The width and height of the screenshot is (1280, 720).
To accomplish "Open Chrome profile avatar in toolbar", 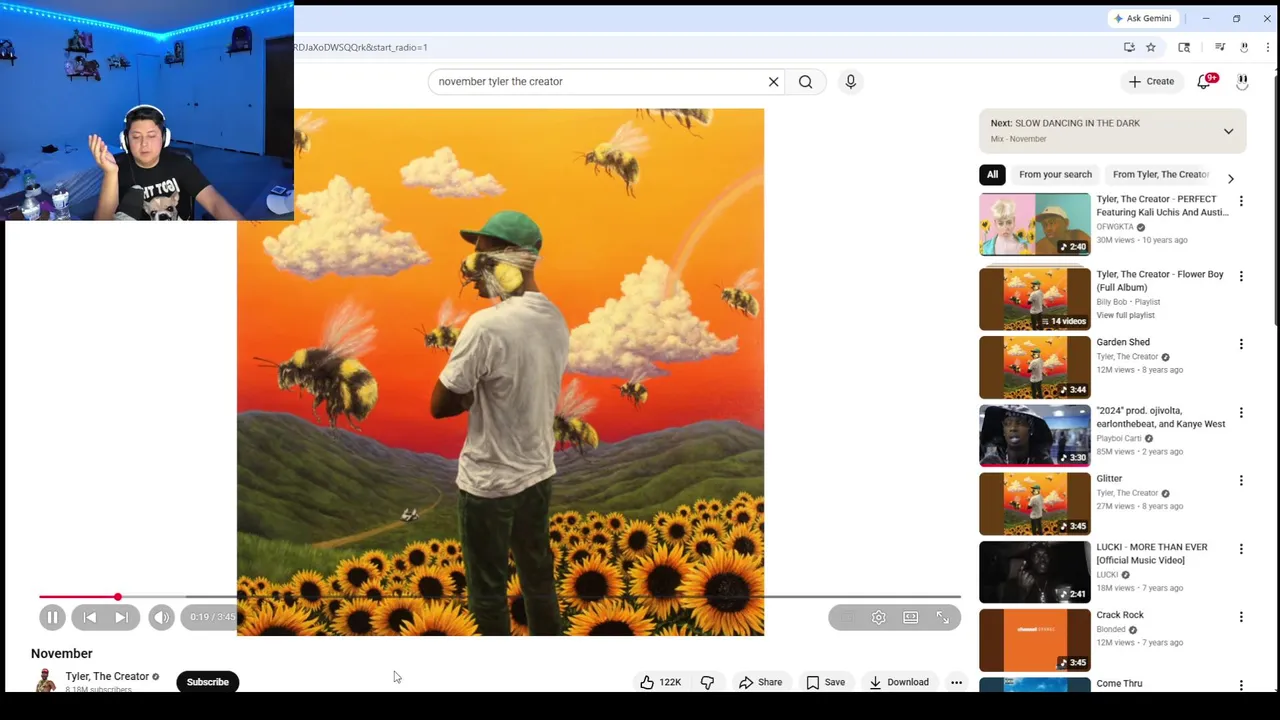I will [1244, 47].
